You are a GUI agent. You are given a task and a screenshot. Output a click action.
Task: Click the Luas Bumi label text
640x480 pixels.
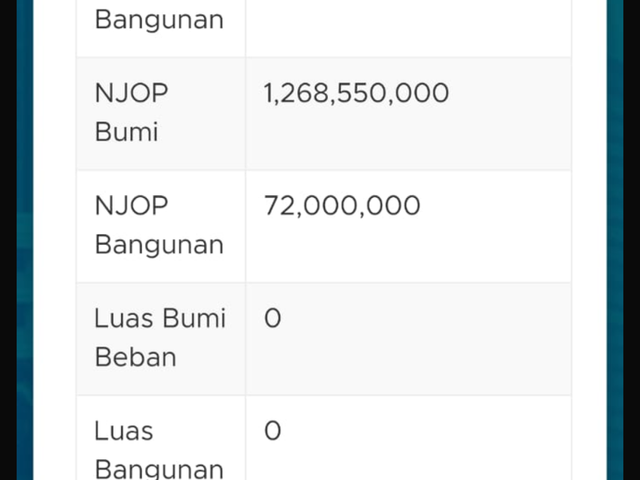pos(160,318)
